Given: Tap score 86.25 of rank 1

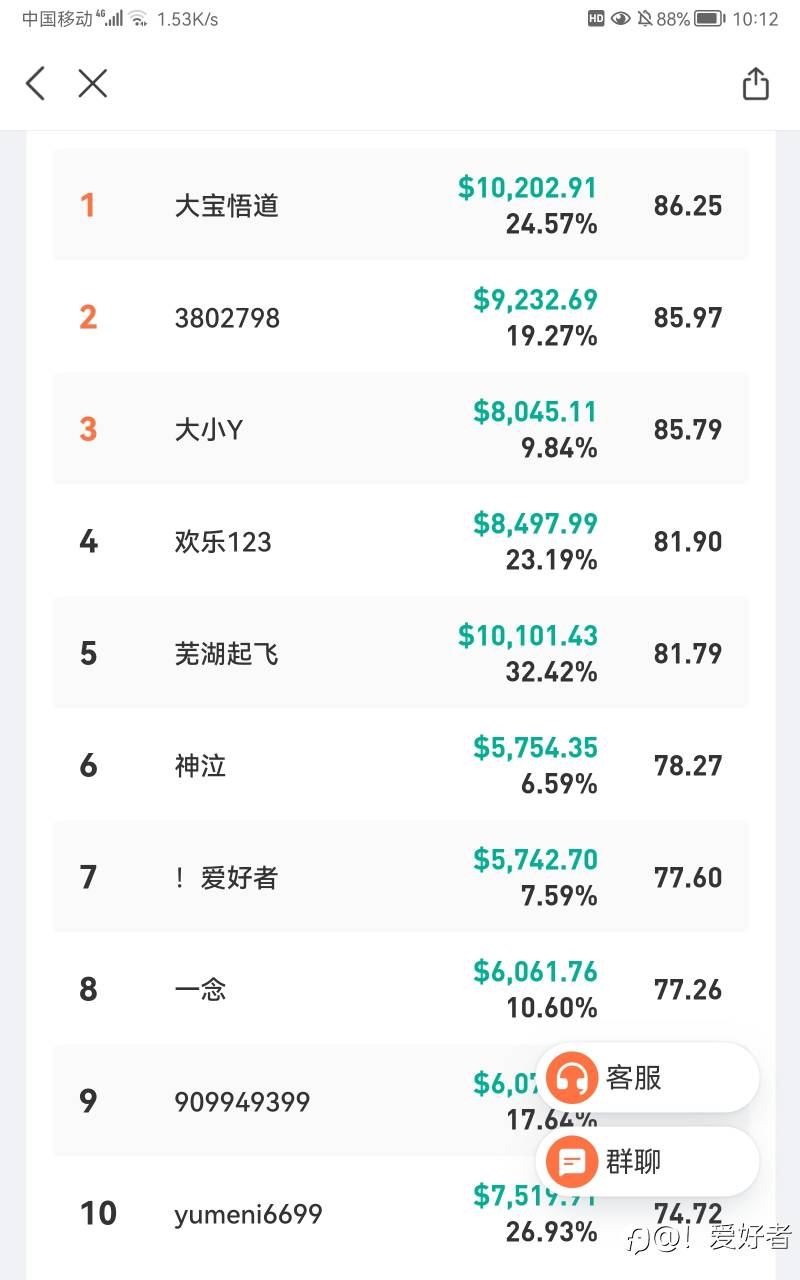Looking at the screenshot, I should click(x=688, y=206).
